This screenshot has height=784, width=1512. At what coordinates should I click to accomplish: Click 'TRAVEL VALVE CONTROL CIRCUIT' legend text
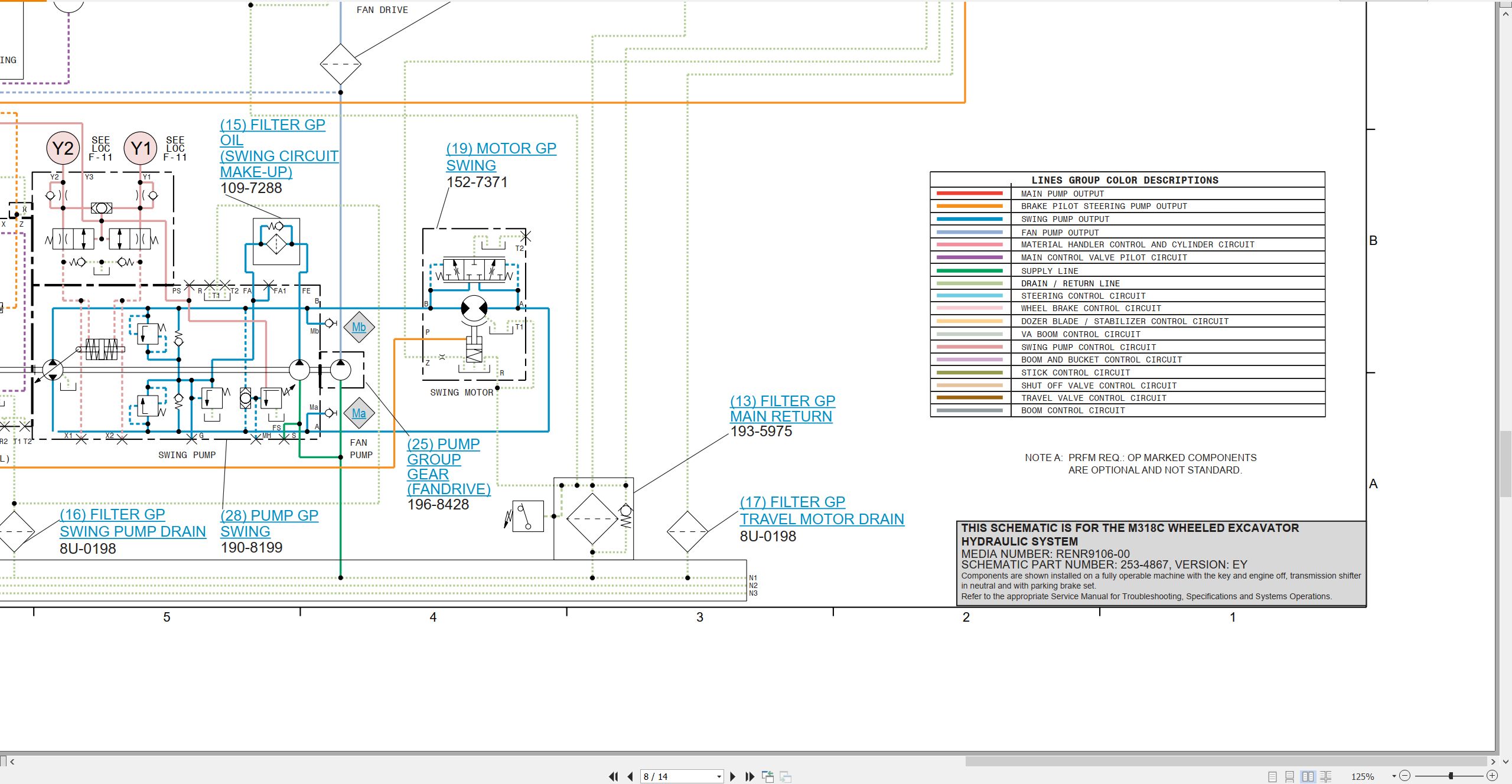point(1094,398)
